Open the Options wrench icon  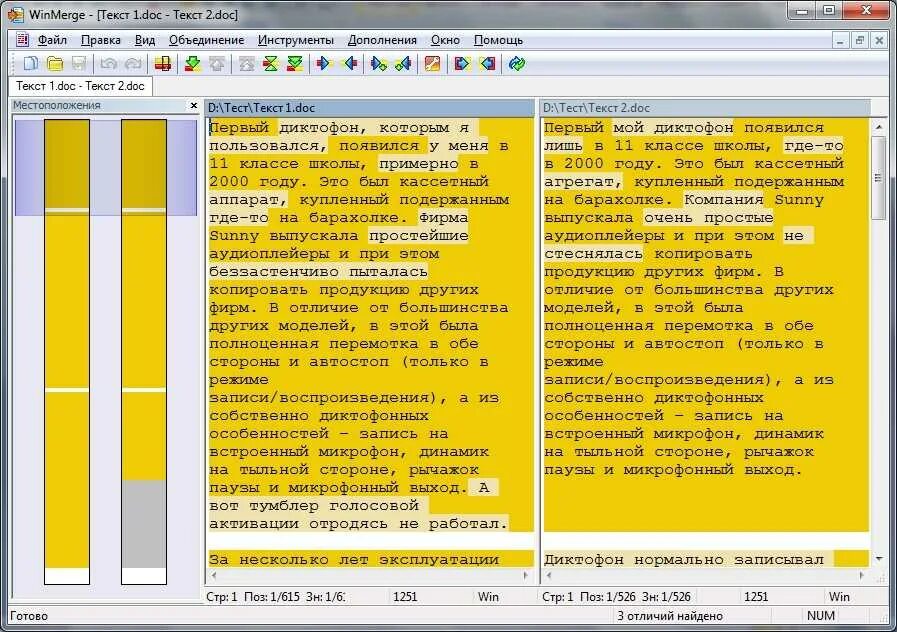coord(432,63)
